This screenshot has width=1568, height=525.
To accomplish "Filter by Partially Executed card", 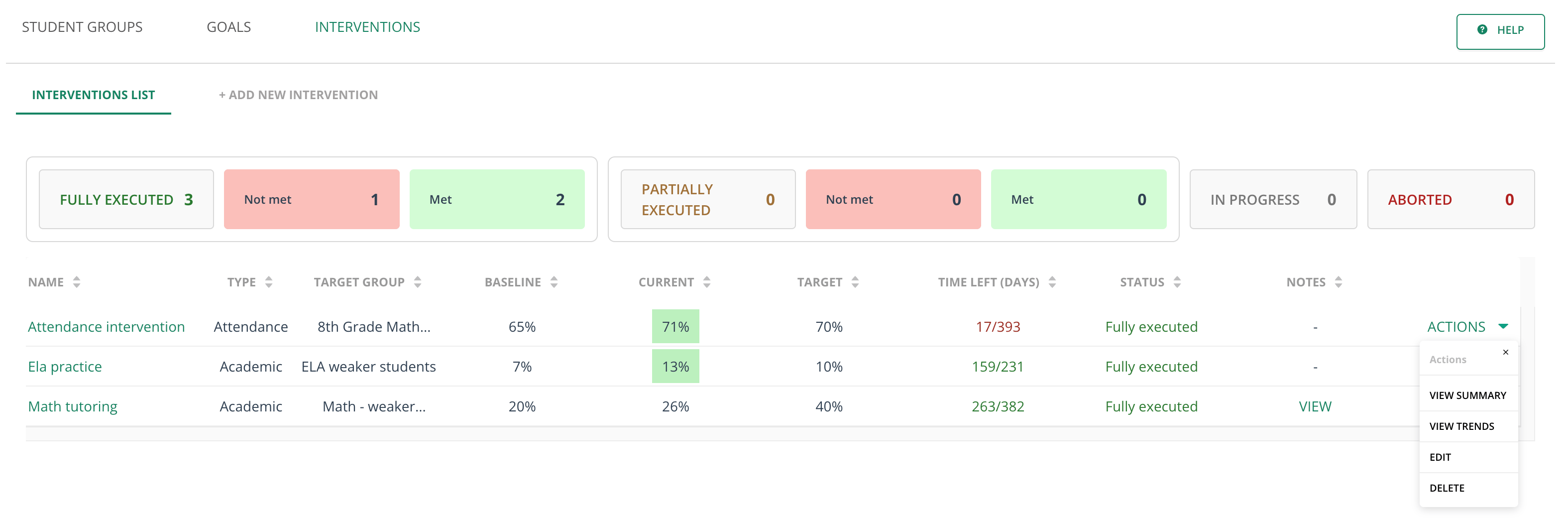I will pyautogui.click(x=708, y=200).
